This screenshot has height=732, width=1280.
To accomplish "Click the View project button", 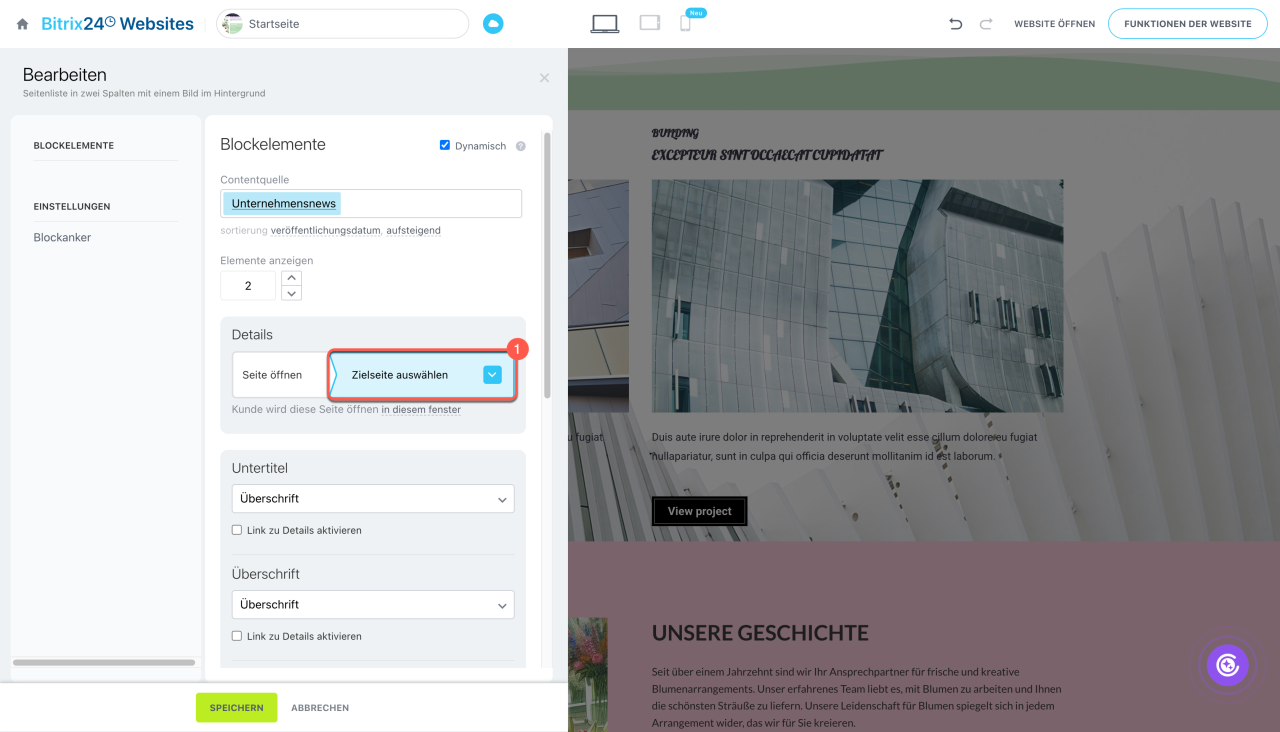I will tap(700, 511).
